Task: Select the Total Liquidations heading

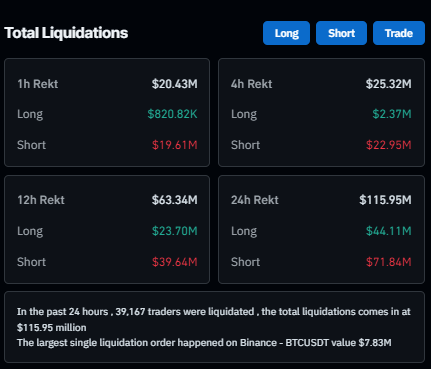Action: point(66,33)
